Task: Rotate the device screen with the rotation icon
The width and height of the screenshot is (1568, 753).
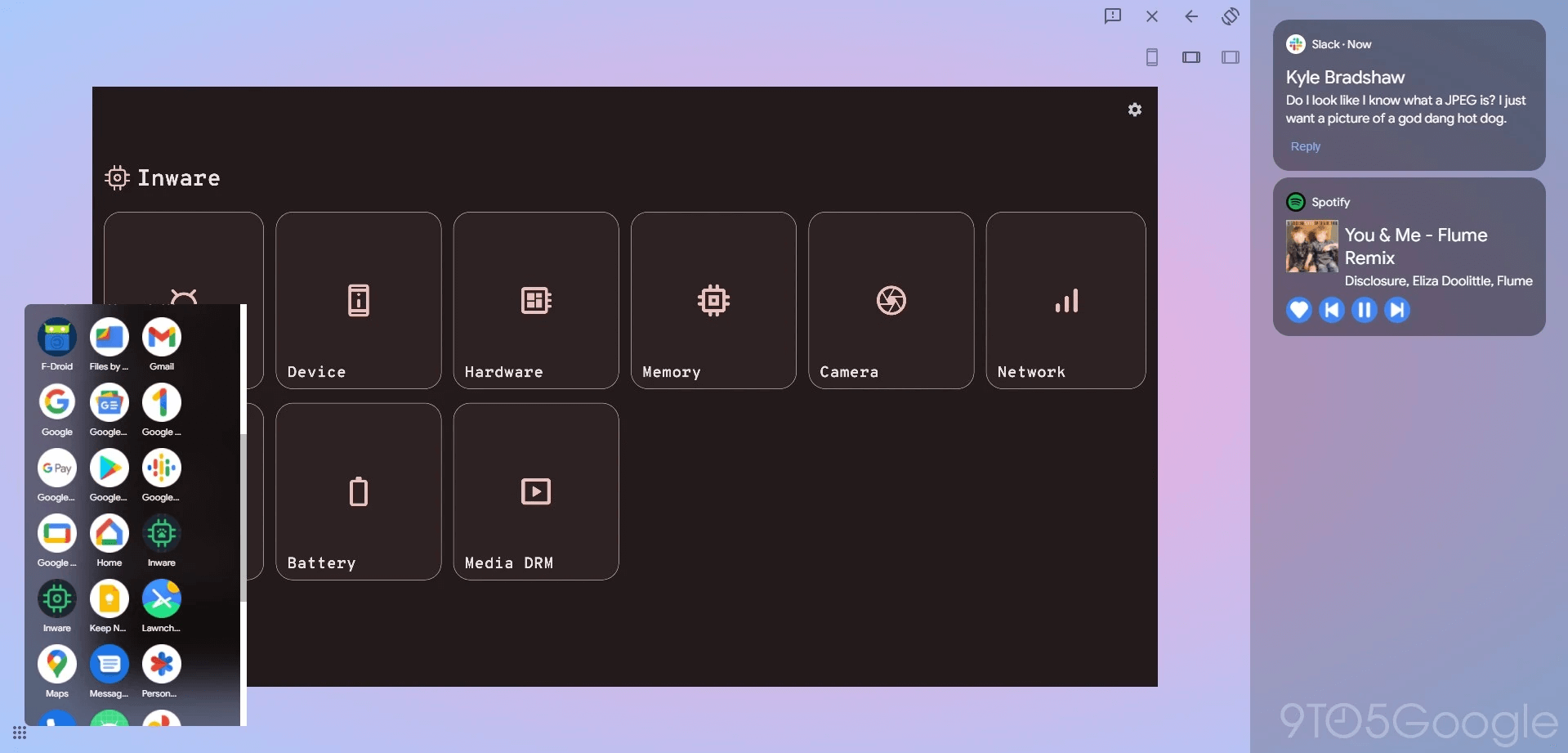Action: click(1230, 16)
